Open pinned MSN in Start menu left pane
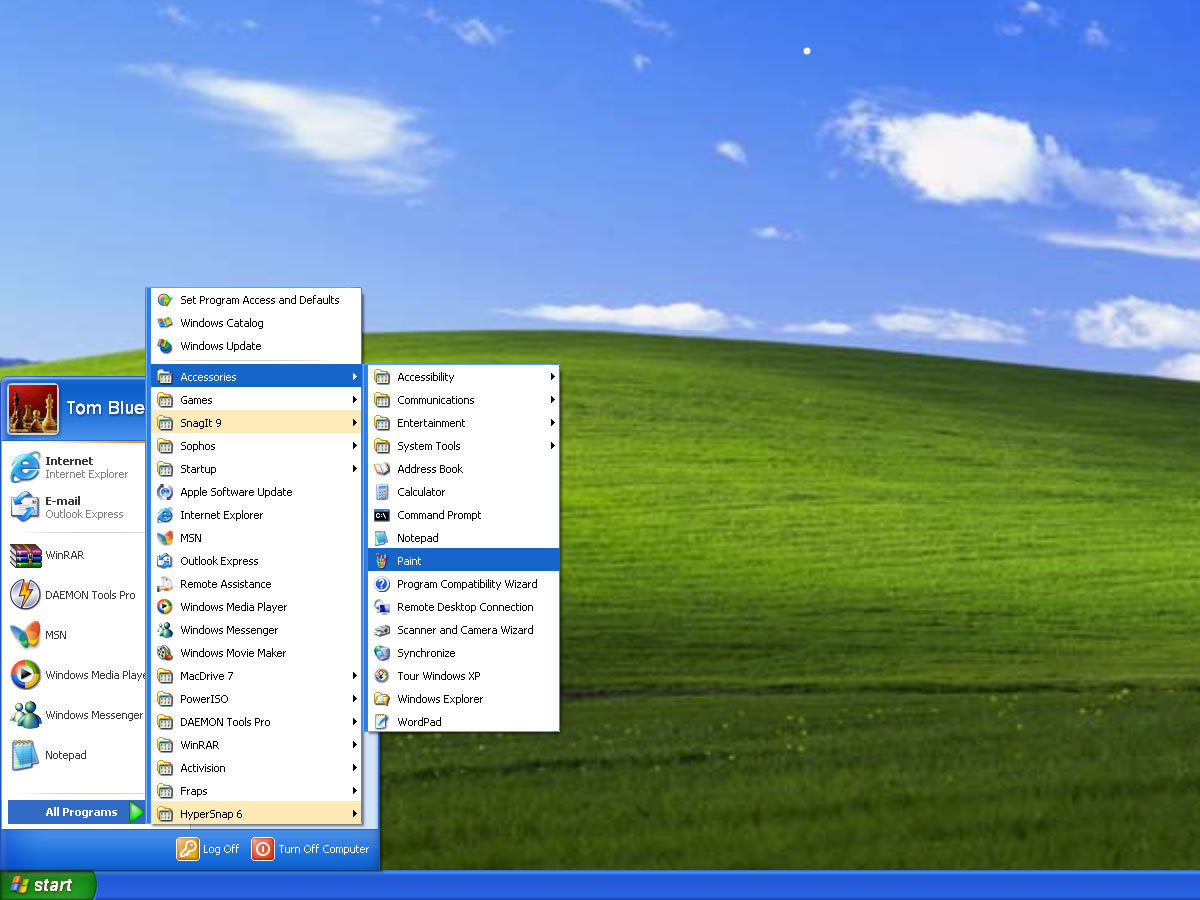1200x900 pixels. 76,635
